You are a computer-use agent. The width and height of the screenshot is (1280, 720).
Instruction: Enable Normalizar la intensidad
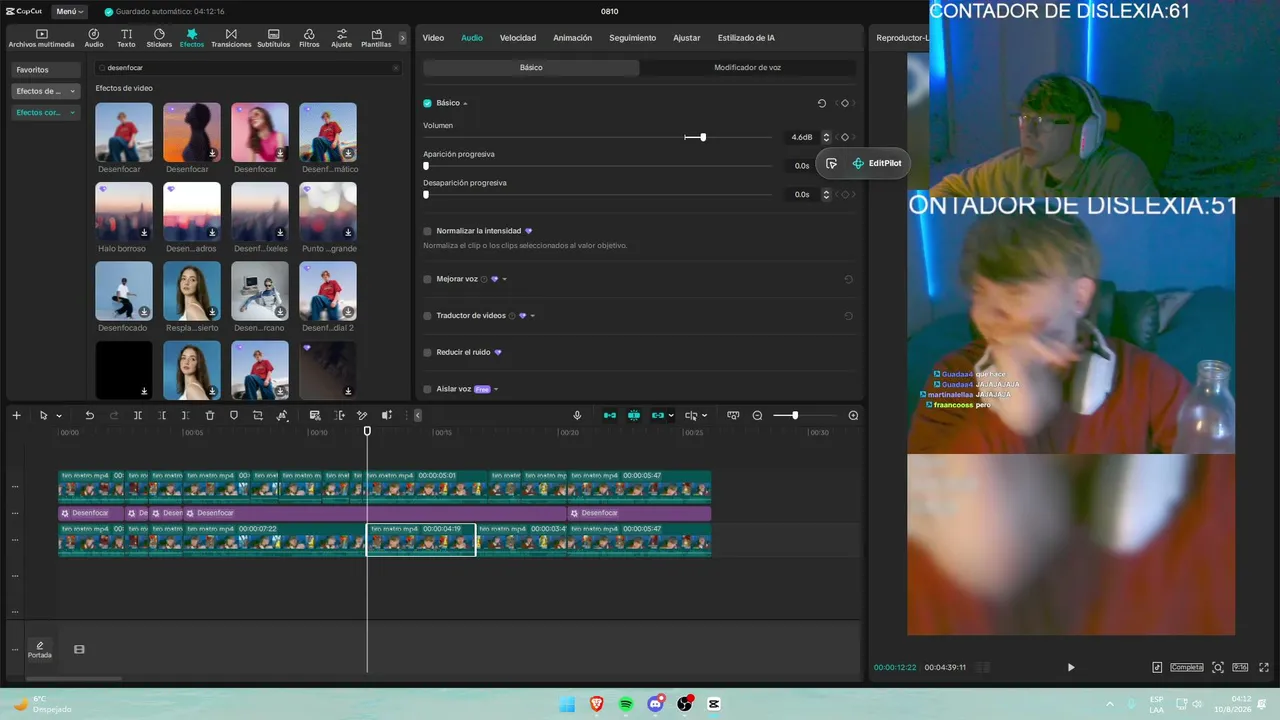click(x=427, y=231)
